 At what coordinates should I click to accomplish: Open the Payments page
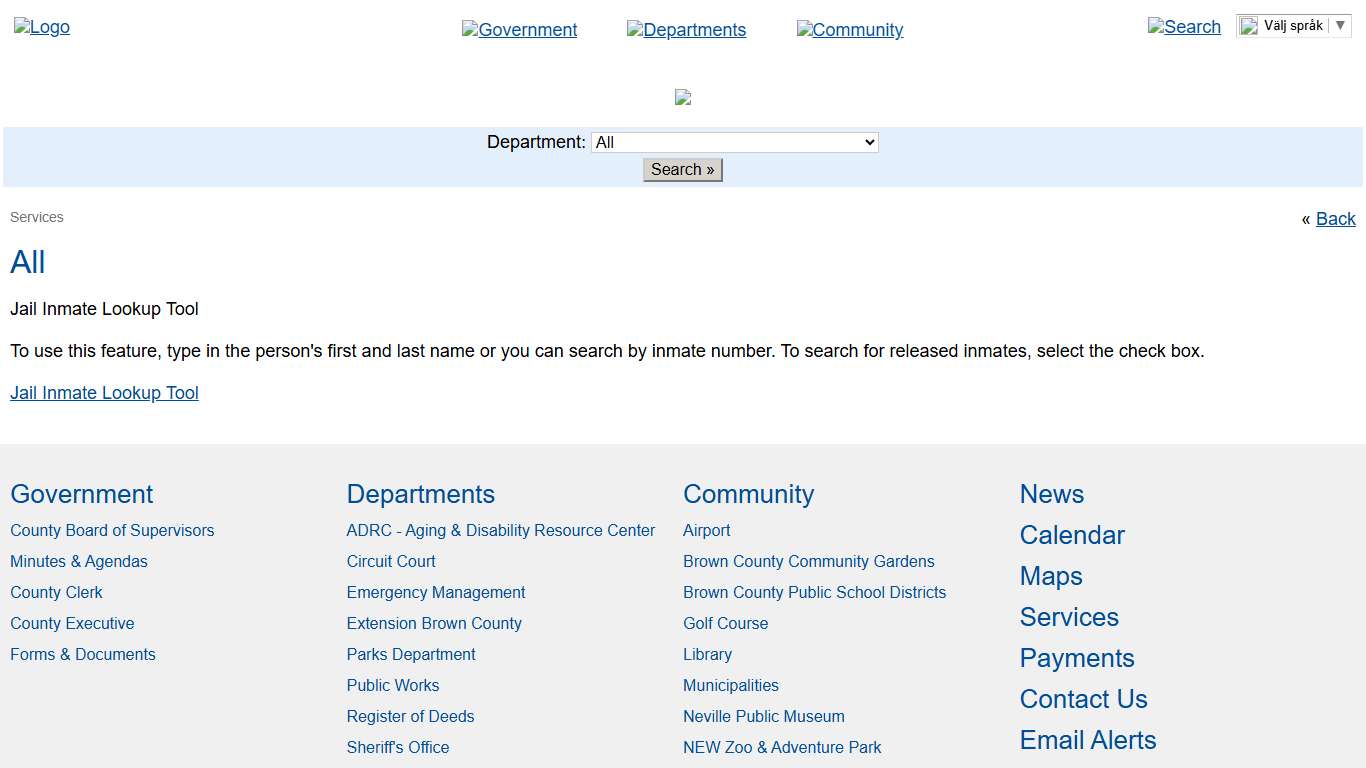click(x=1076, y=658)
